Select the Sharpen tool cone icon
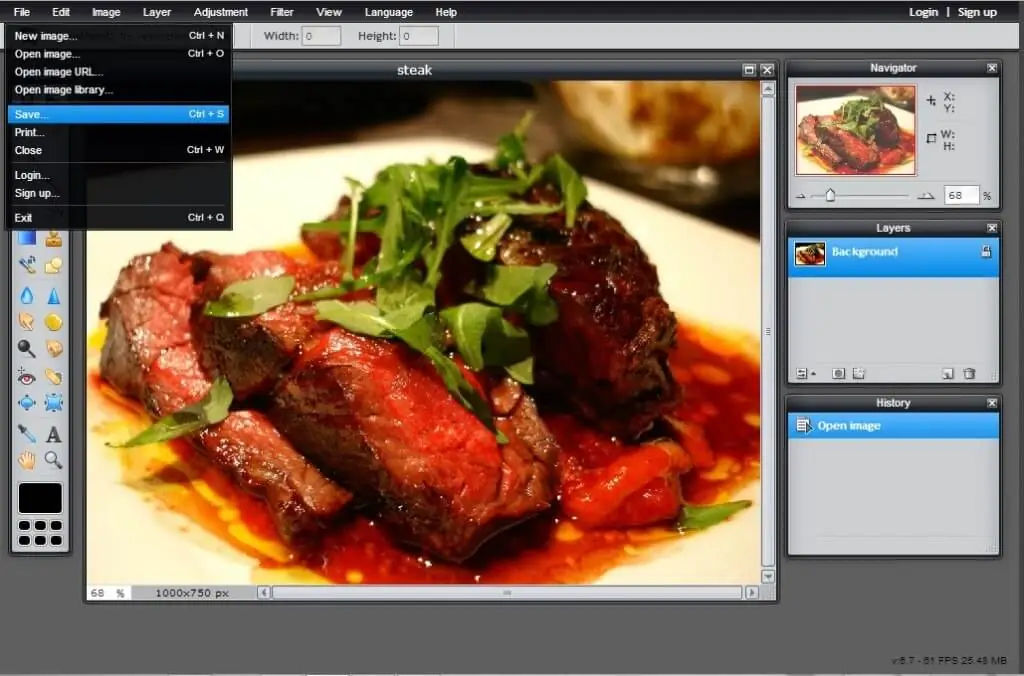This screenshot has height=676, width=1024. tap(53, 295)
